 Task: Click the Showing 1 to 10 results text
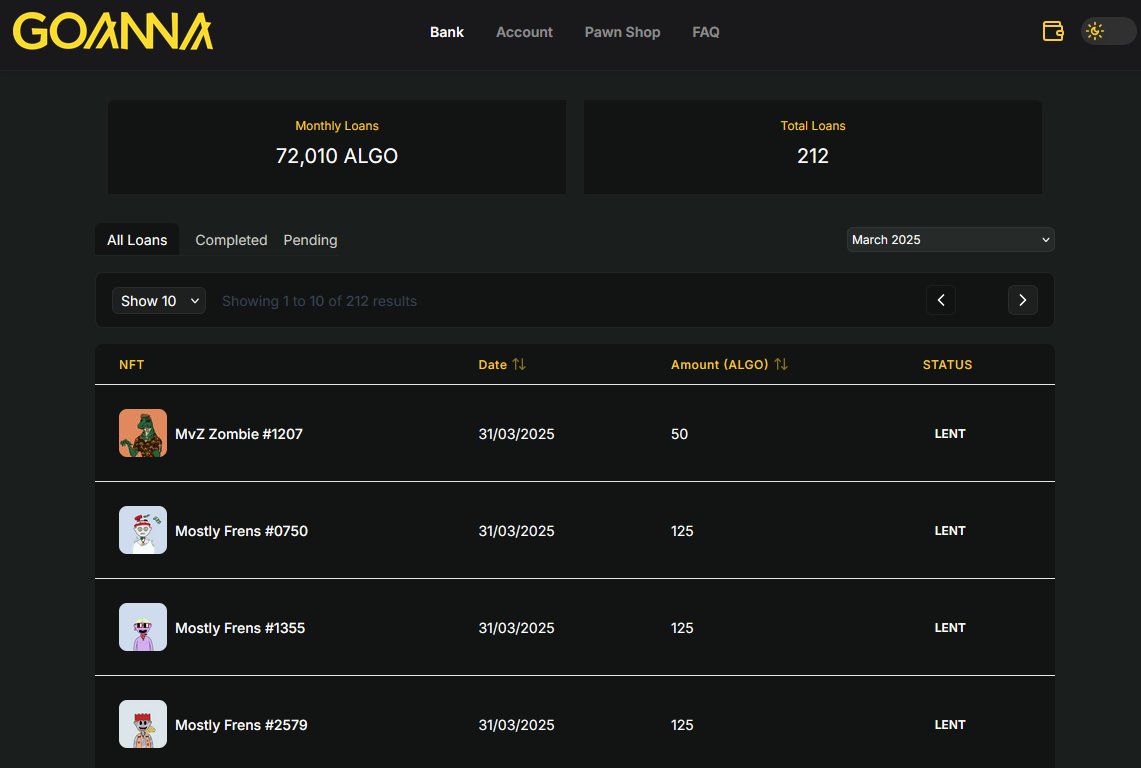319,301
